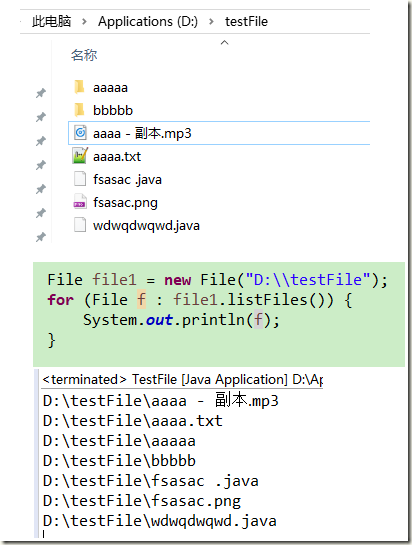412x545 pixels.
Task: Click the pin icon beside fsasac.png row
Action: tap(41, 213)
